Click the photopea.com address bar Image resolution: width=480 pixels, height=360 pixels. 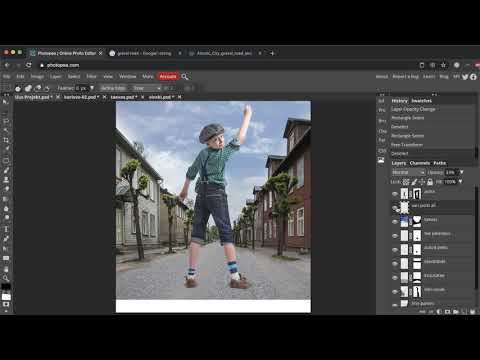[x=227, y=65]
